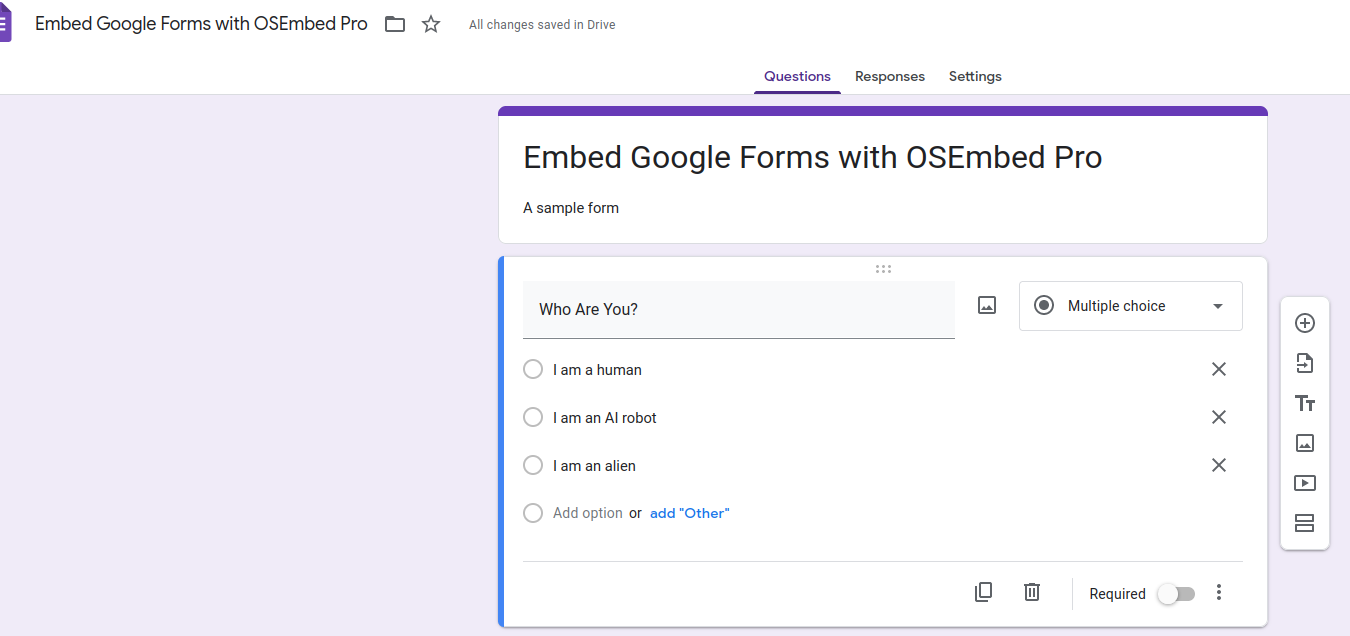Screen dimensions: 1350x636
Task: Delete the question with trash icon
Action: point(1032,592)
